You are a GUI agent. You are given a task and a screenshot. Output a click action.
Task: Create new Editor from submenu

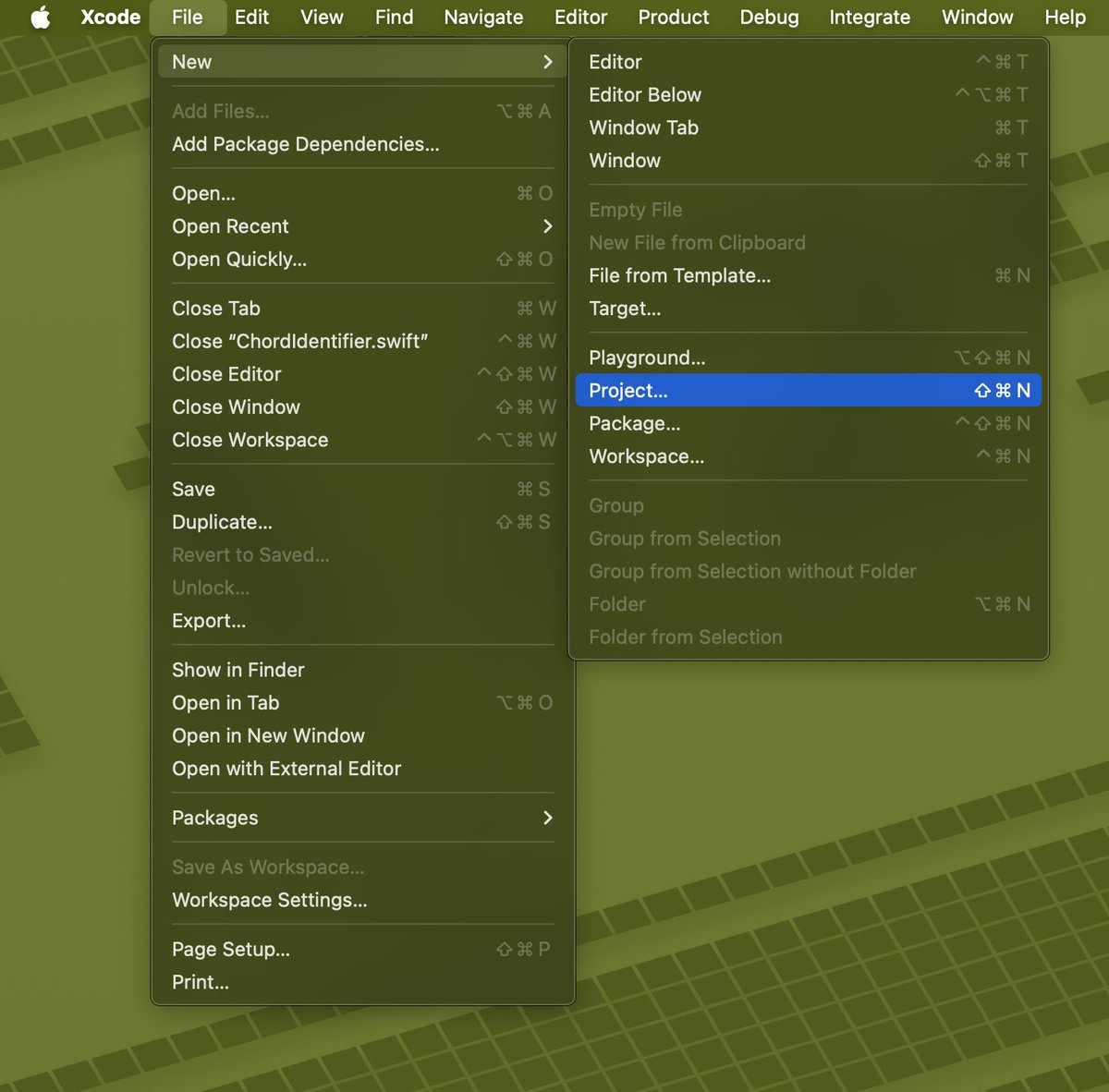click(x=809, y=62)
